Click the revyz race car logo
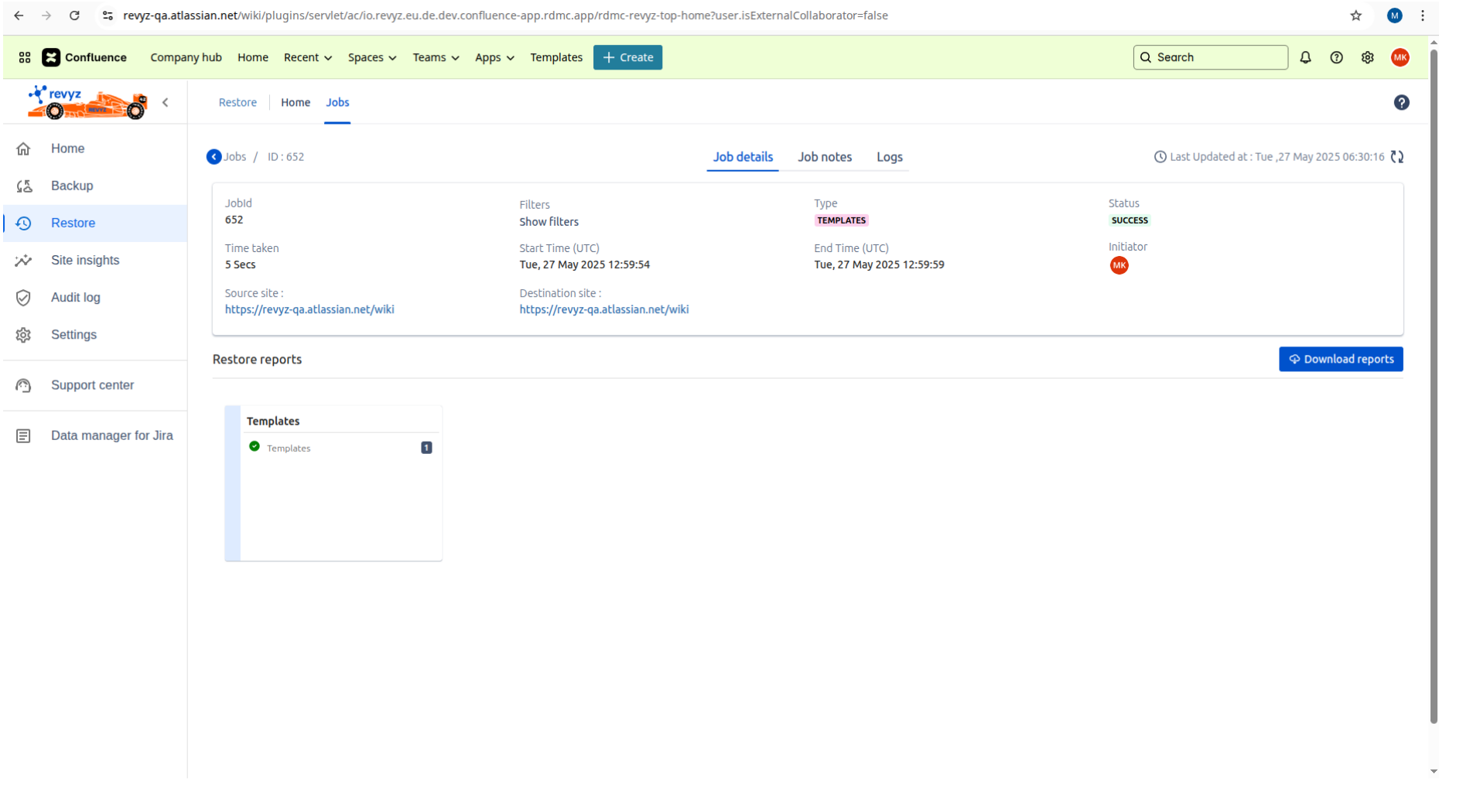The width and height of the screenshot is (1463, 812). pyautogui.click(x=87, y=103)
